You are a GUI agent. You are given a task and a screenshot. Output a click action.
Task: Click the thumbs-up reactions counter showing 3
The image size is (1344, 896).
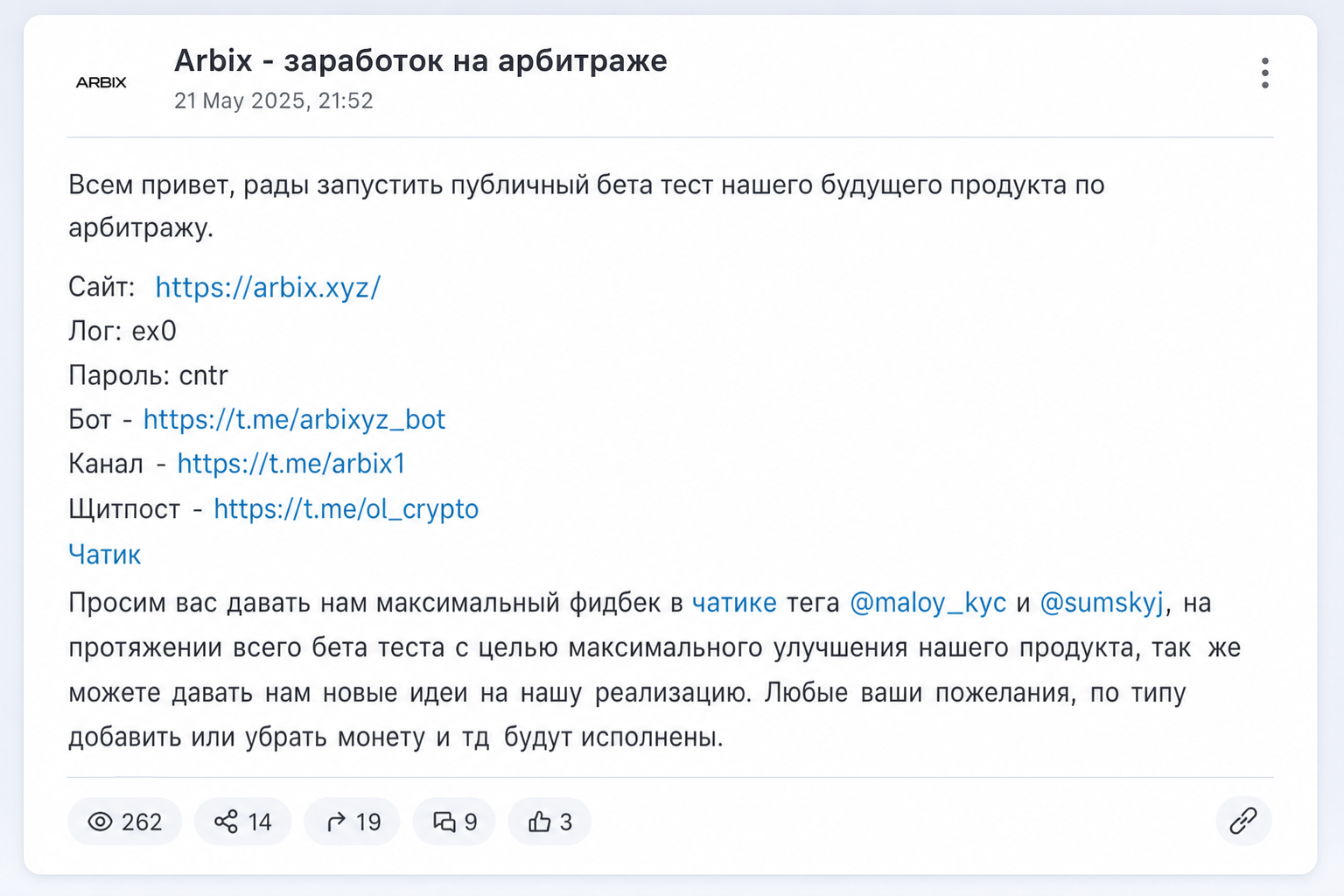click(549, 822)
